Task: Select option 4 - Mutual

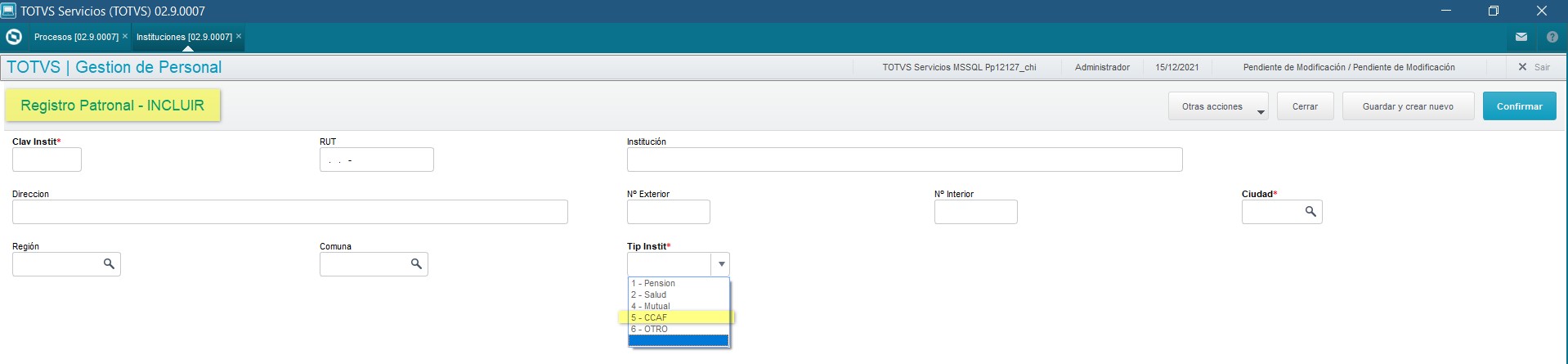Action: coord(679,306)
